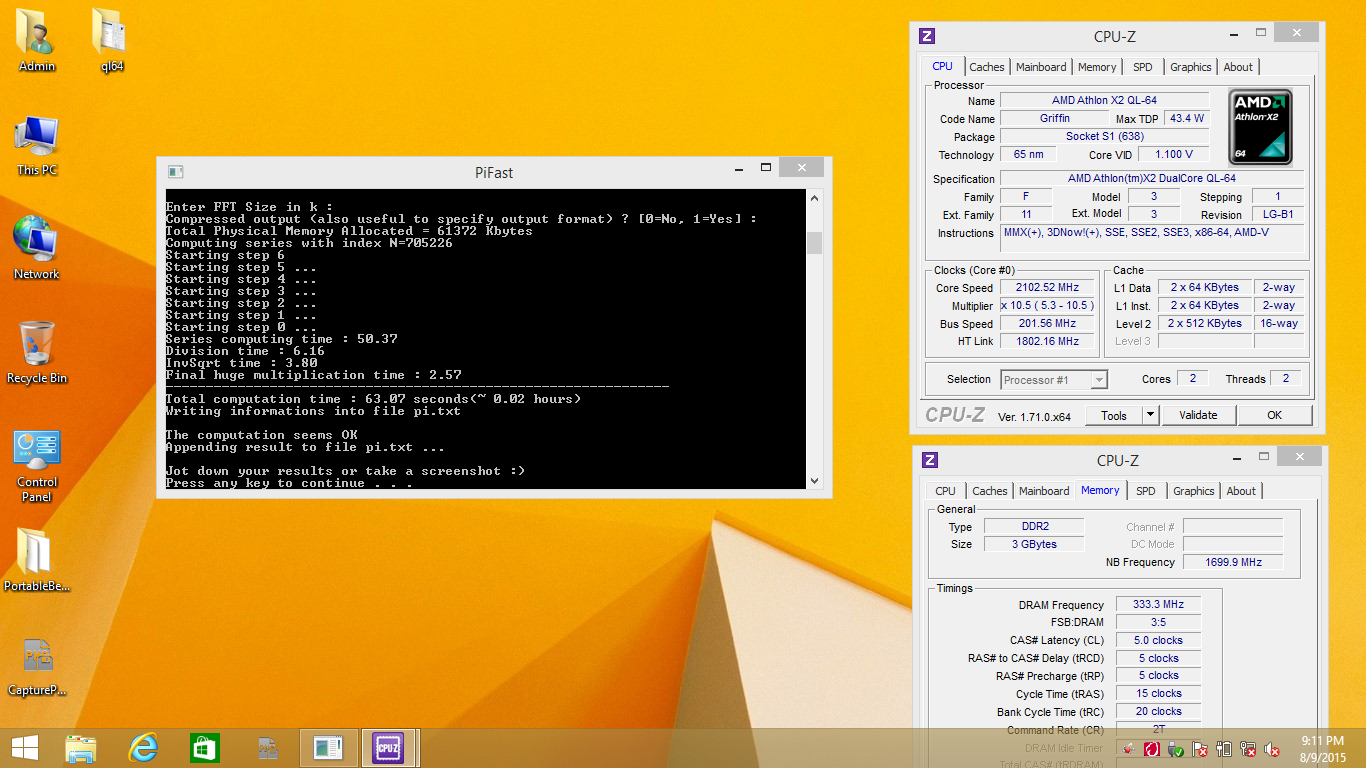Click the DRAM Frequency value 333.3 MHz
1366x768 pixels.
pos(1157,605)
